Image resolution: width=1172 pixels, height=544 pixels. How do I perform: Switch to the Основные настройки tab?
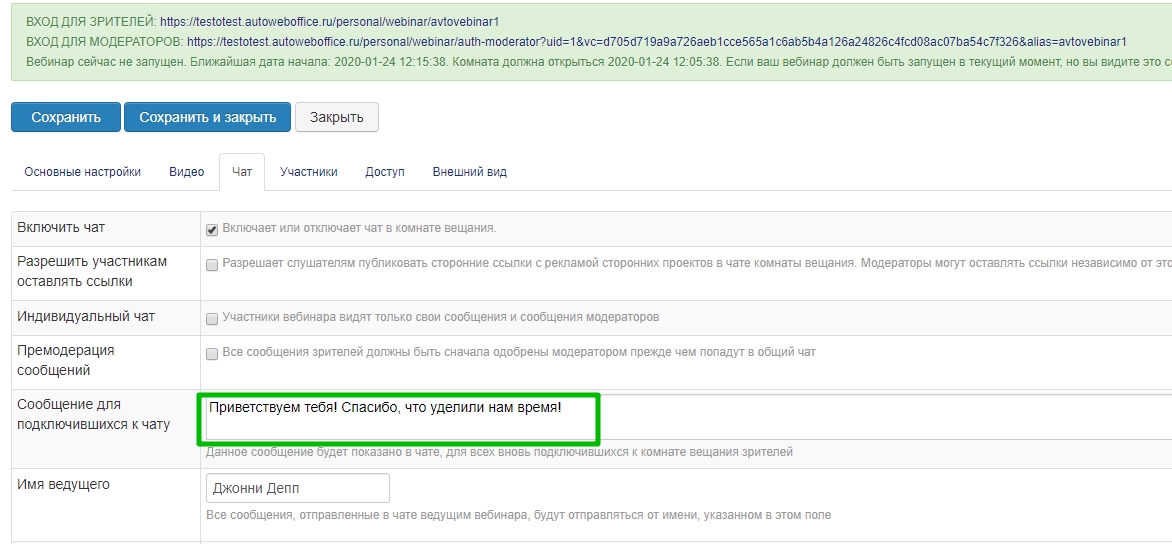[x=82, y=172]
